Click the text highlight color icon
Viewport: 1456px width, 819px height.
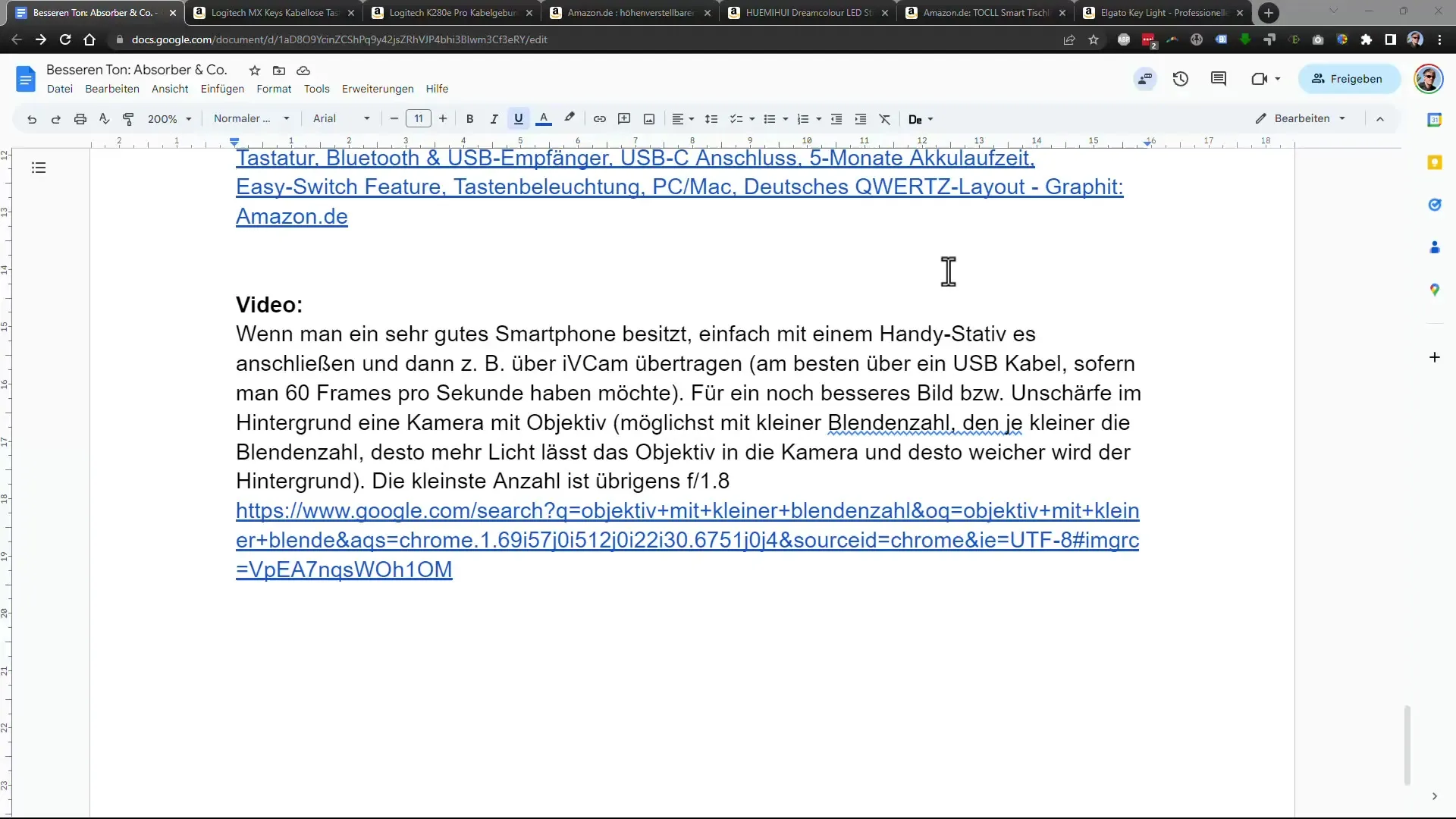coord(570,119)
